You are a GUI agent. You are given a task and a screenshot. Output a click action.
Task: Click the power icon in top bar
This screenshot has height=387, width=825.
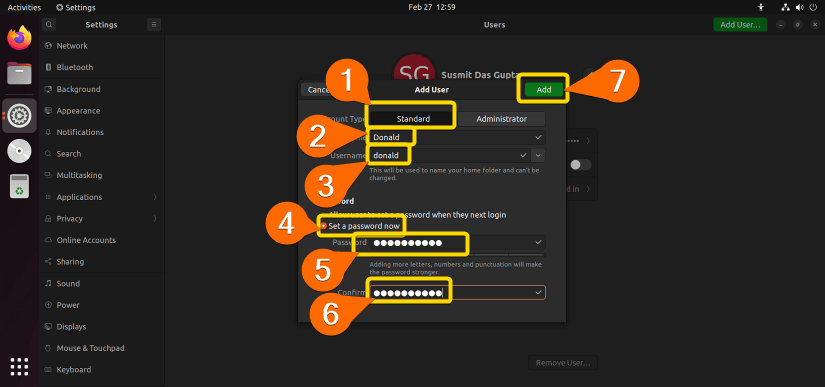click(813, 7)
